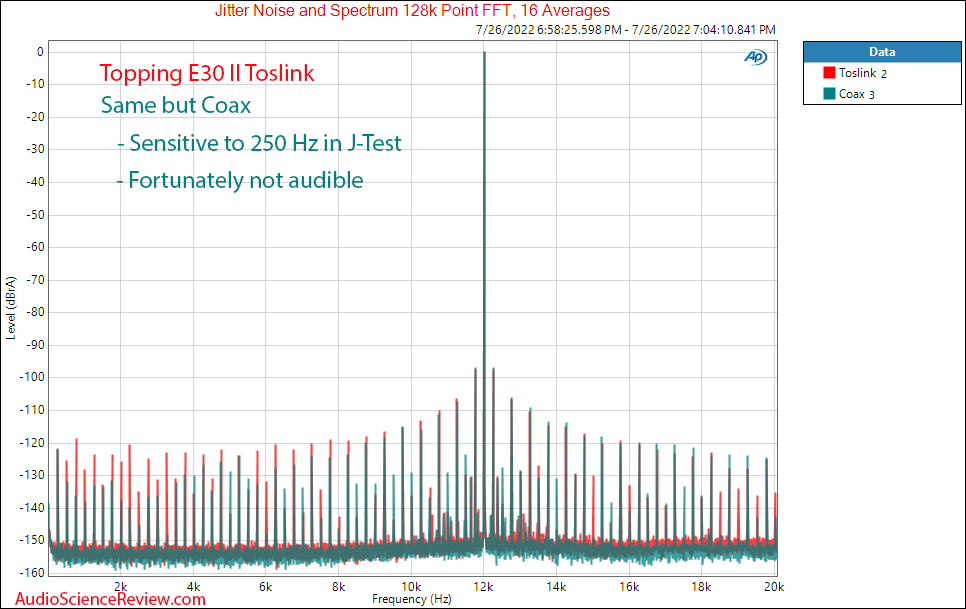Click the 6k frequency axis tick
The height and width of the screenshot is (609, 966).
(x=266, y=587)
